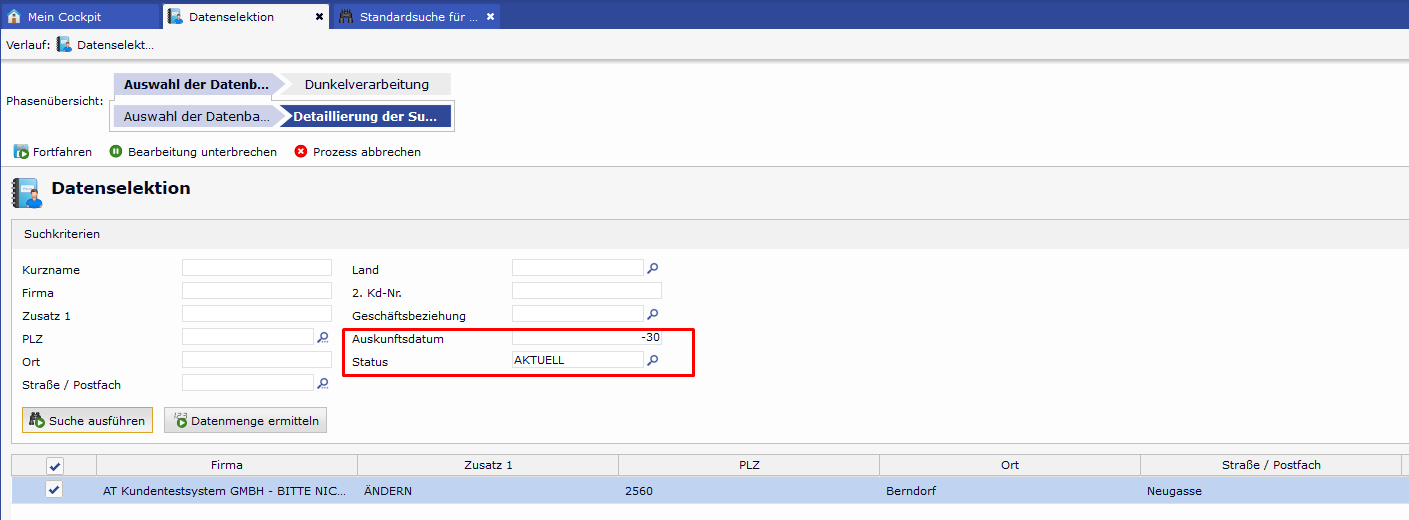Open lookup magnifier next to Land field

point(653,268)
